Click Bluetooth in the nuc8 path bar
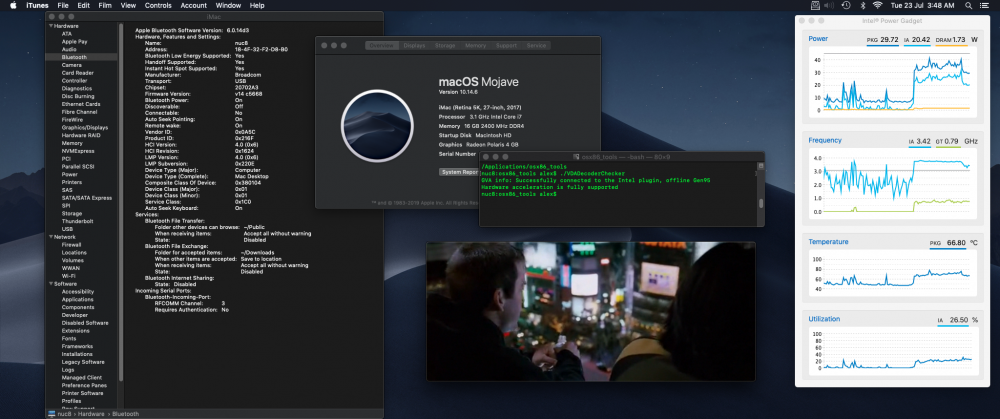 click(x=126, y=414)
